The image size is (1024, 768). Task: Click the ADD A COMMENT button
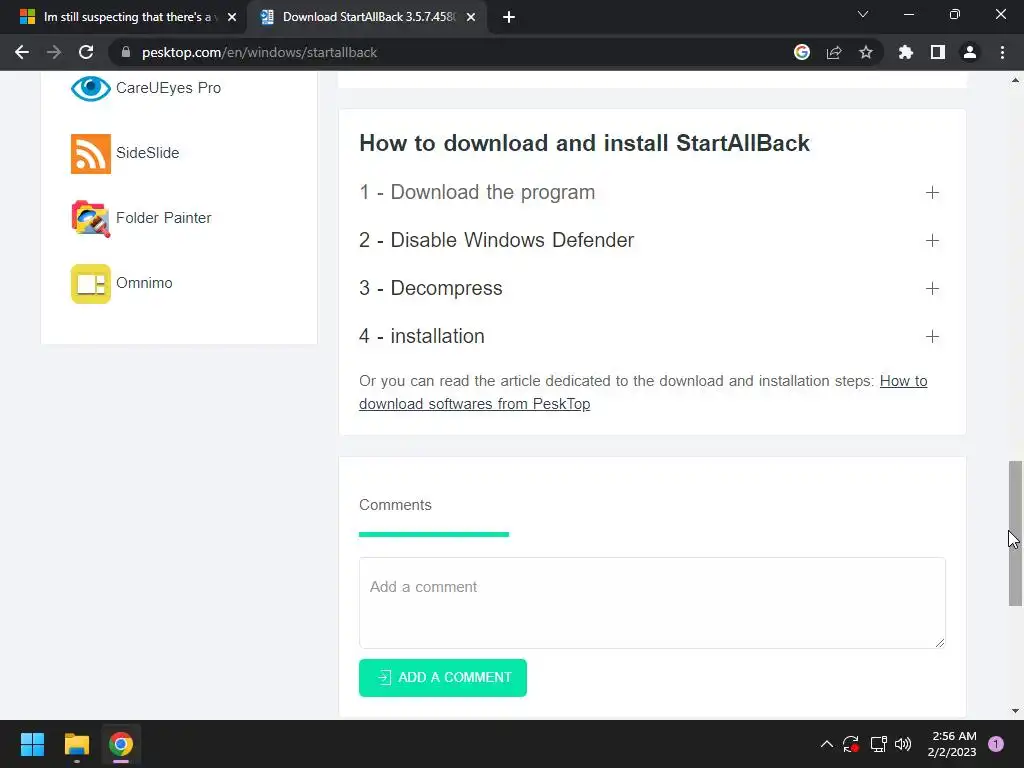coord(443,678)
